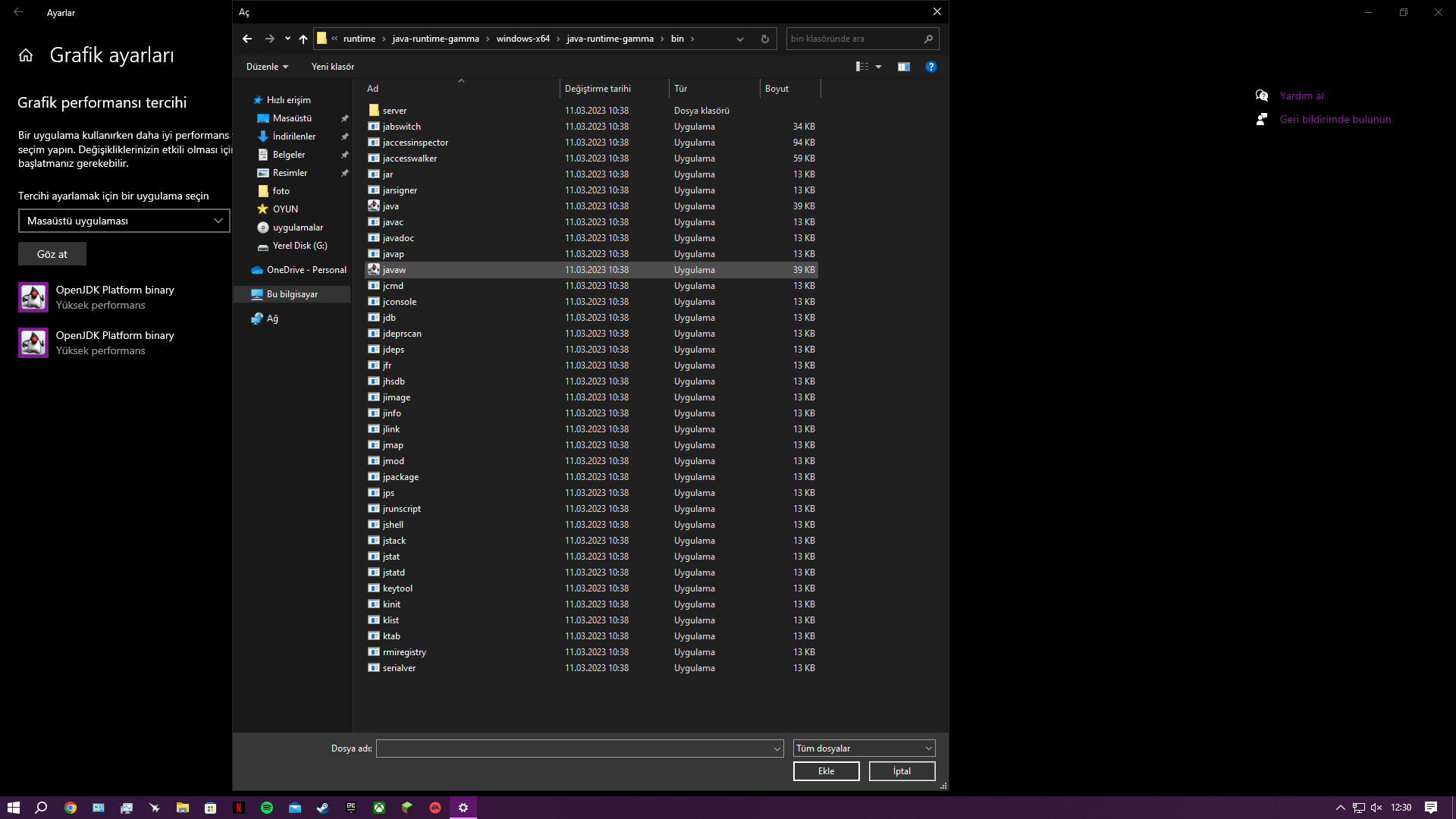The height and width of the screenshot is (819, 1456).
Task: Click the back navigation arrow
Action: coord(247,39)
